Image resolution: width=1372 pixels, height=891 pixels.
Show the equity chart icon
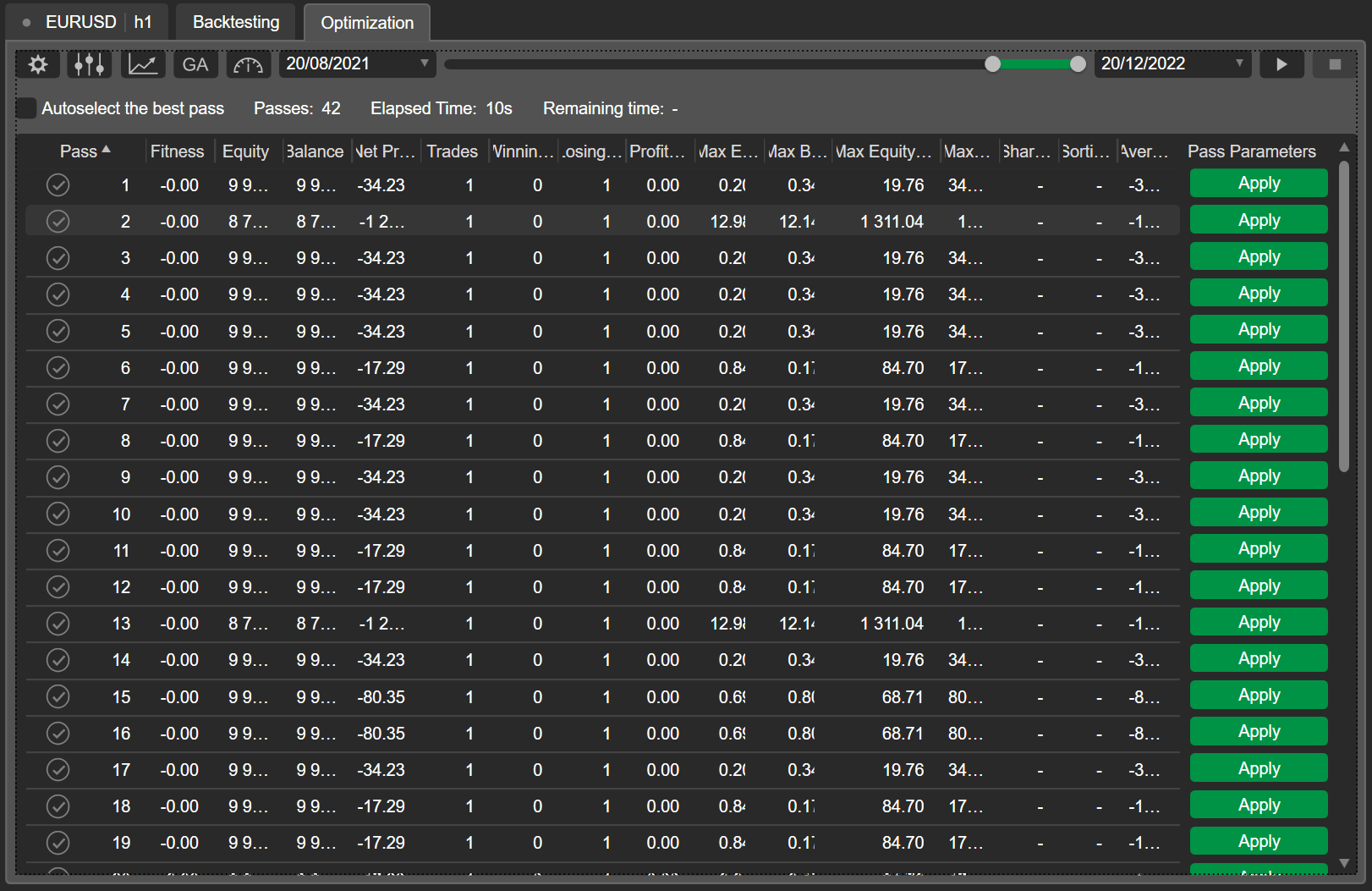143,64
